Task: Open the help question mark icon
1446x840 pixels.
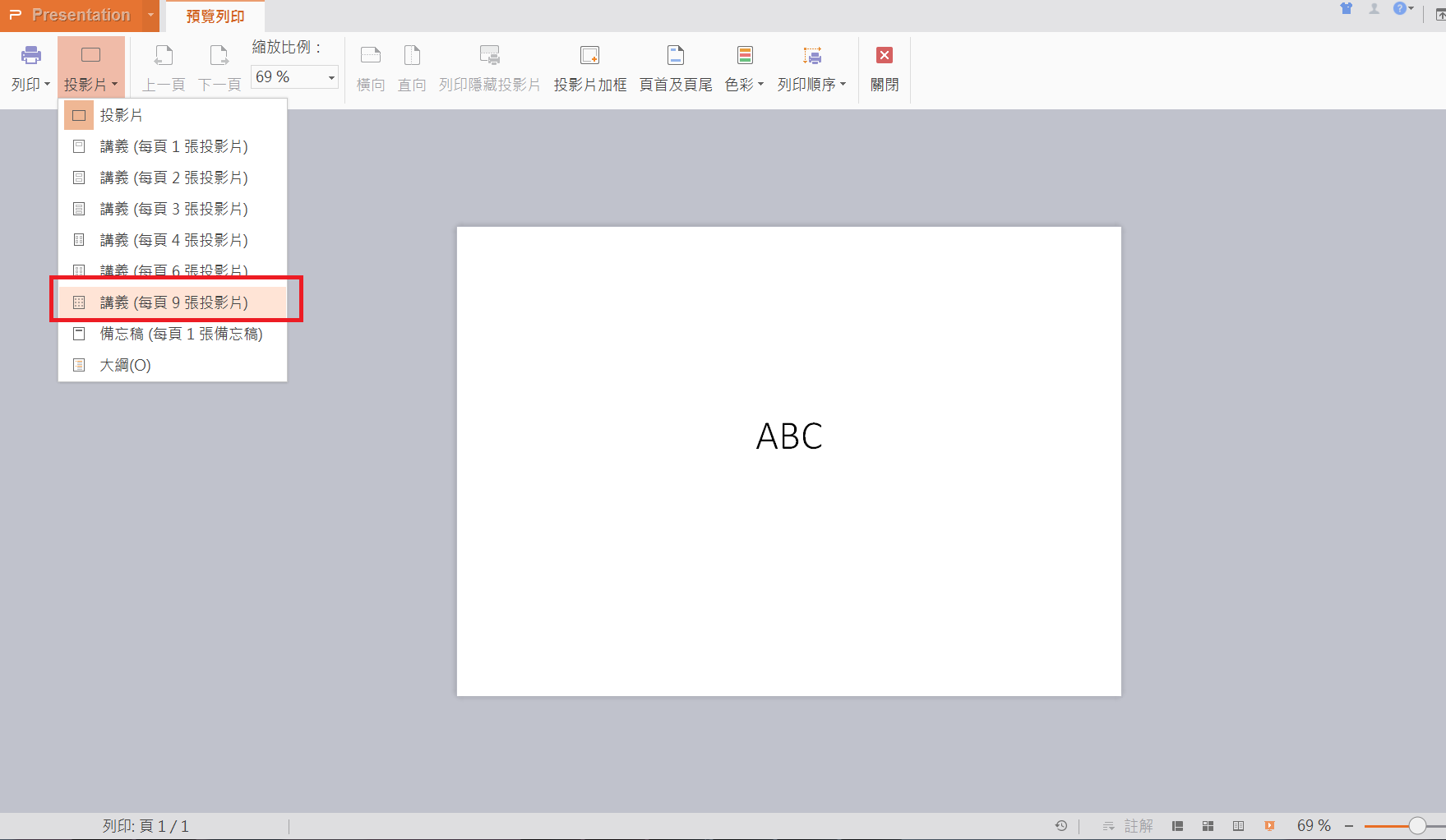Action: click(x=1399, y=9)
